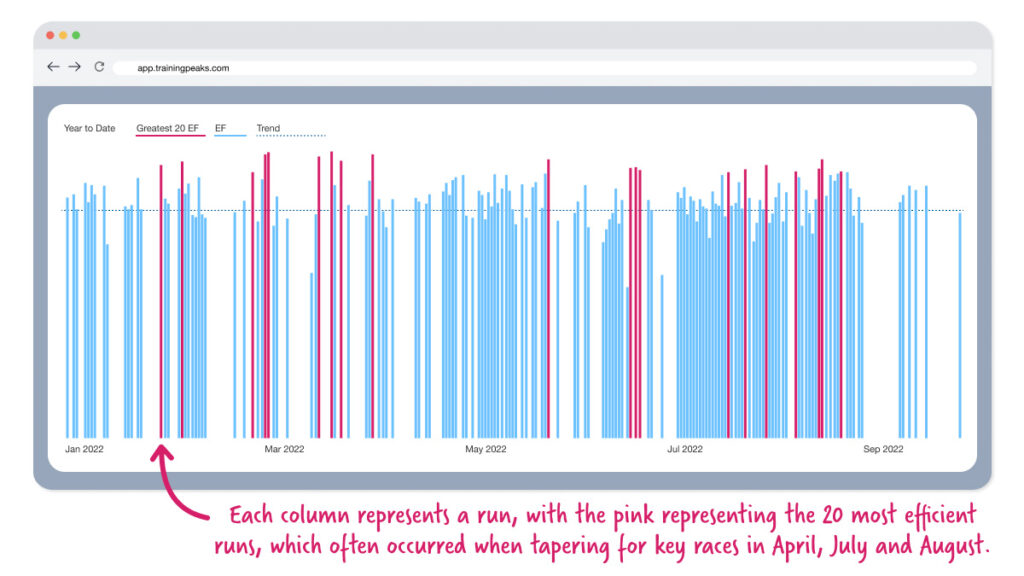Click the red close window dot
Viewport: 1024px width, 576px height.
[49, 35]
